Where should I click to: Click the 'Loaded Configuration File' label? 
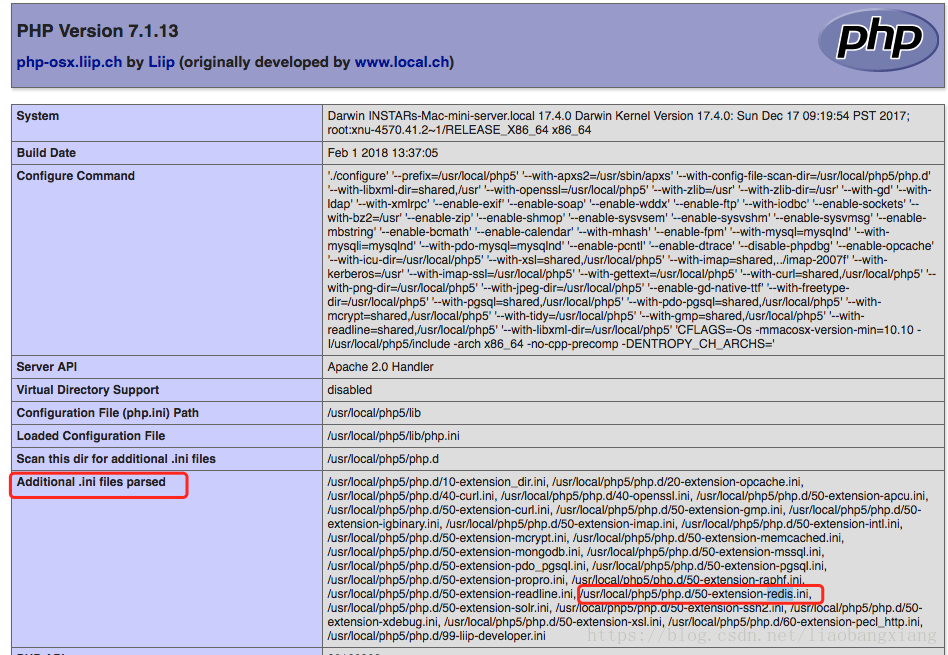point(91,436)
